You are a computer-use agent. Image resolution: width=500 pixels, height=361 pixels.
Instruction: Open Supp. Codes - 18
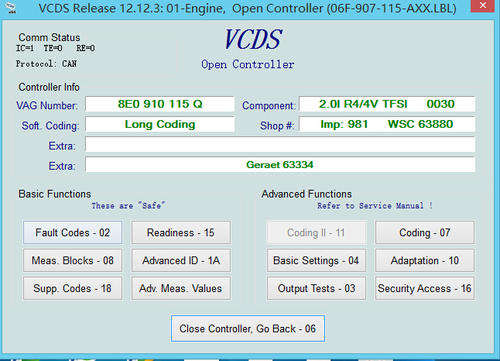72,288
